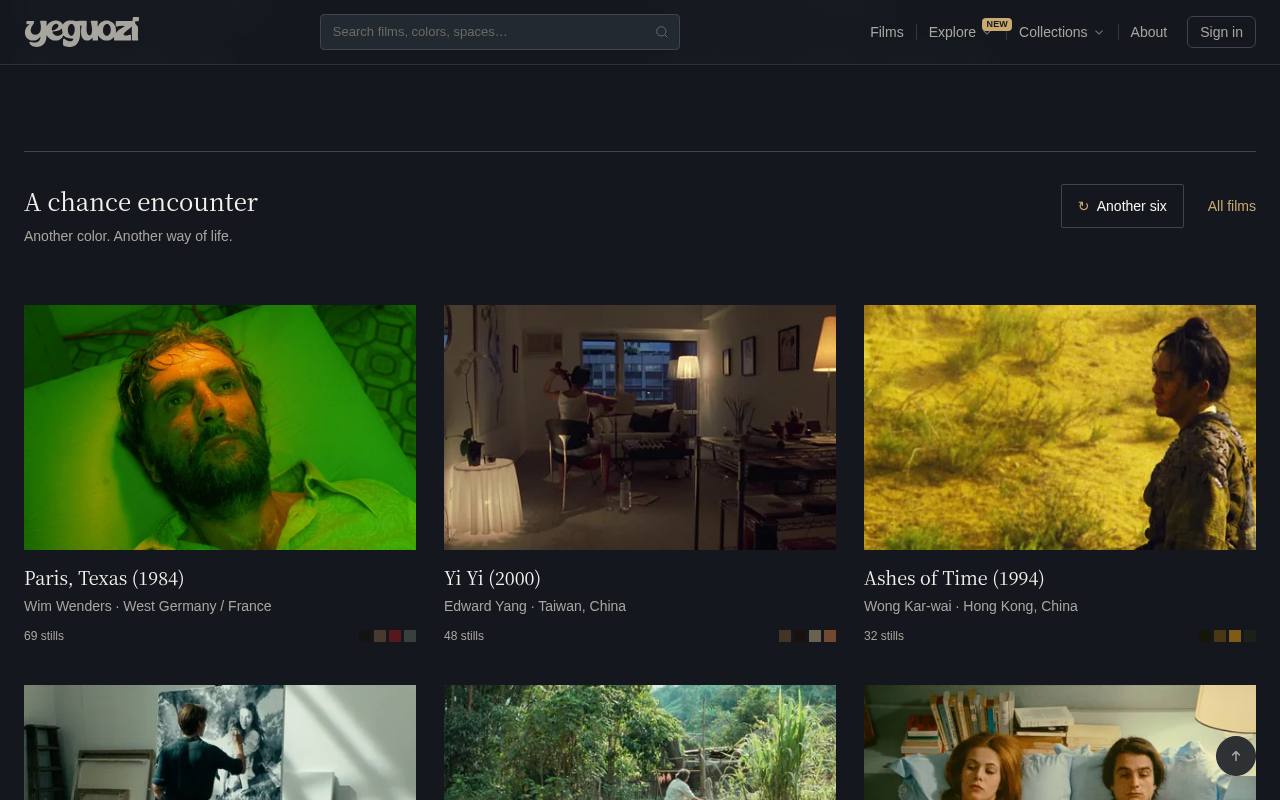
Task: Open the Paris, Texas (1984) title
Action: [104, 578]
